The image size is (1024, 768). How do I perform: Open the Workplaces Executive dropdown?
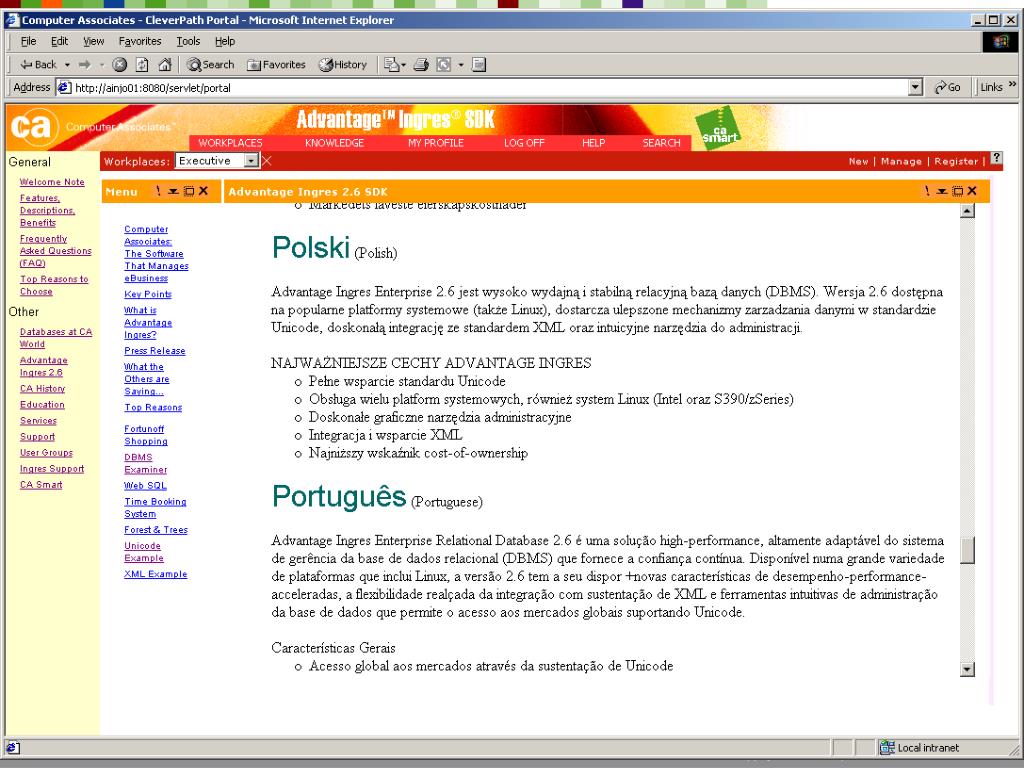pyautogui.click(x=217, y=161)
